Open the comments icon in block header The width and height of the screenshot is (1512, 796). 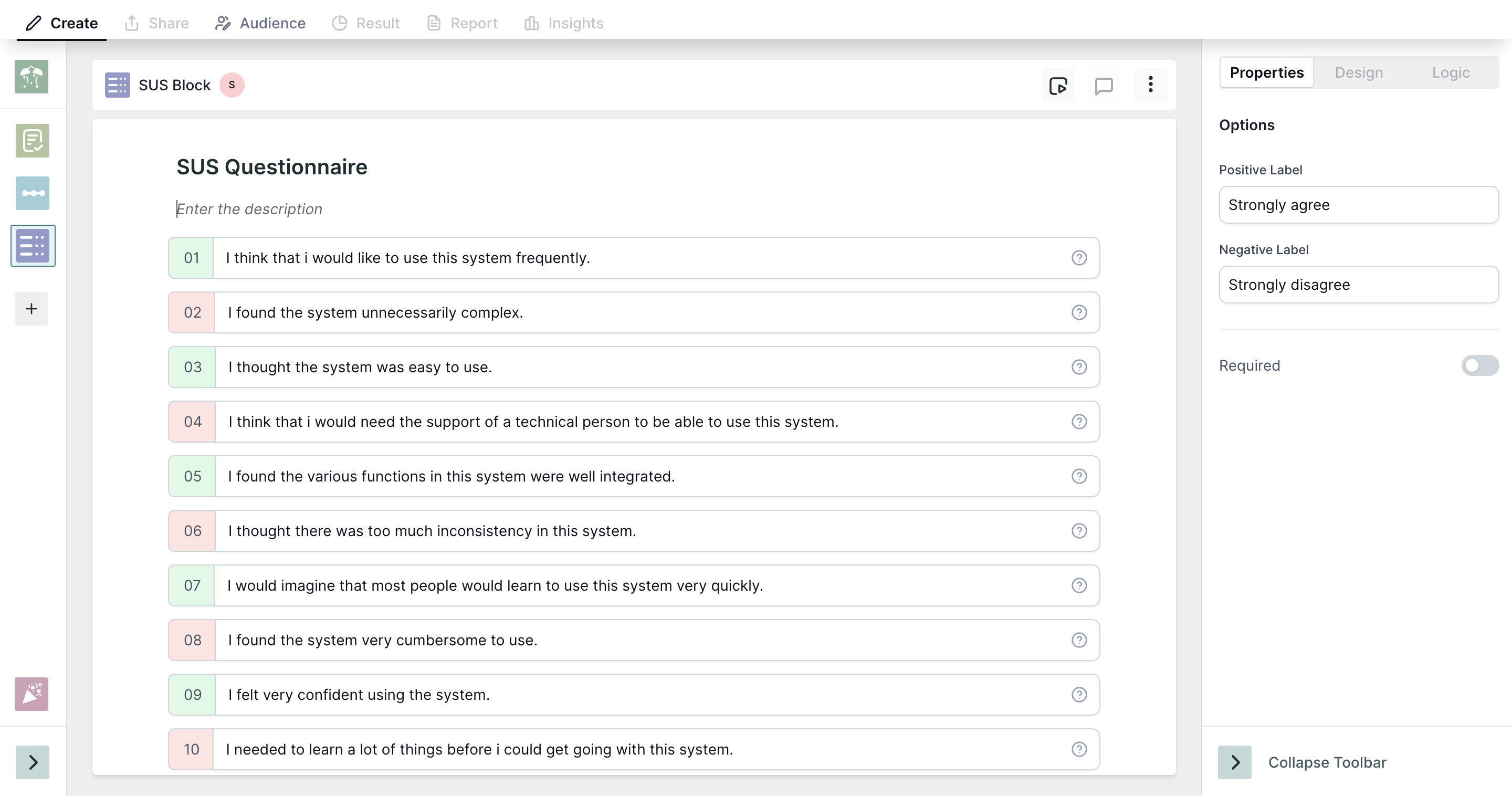click(1104, 86)
